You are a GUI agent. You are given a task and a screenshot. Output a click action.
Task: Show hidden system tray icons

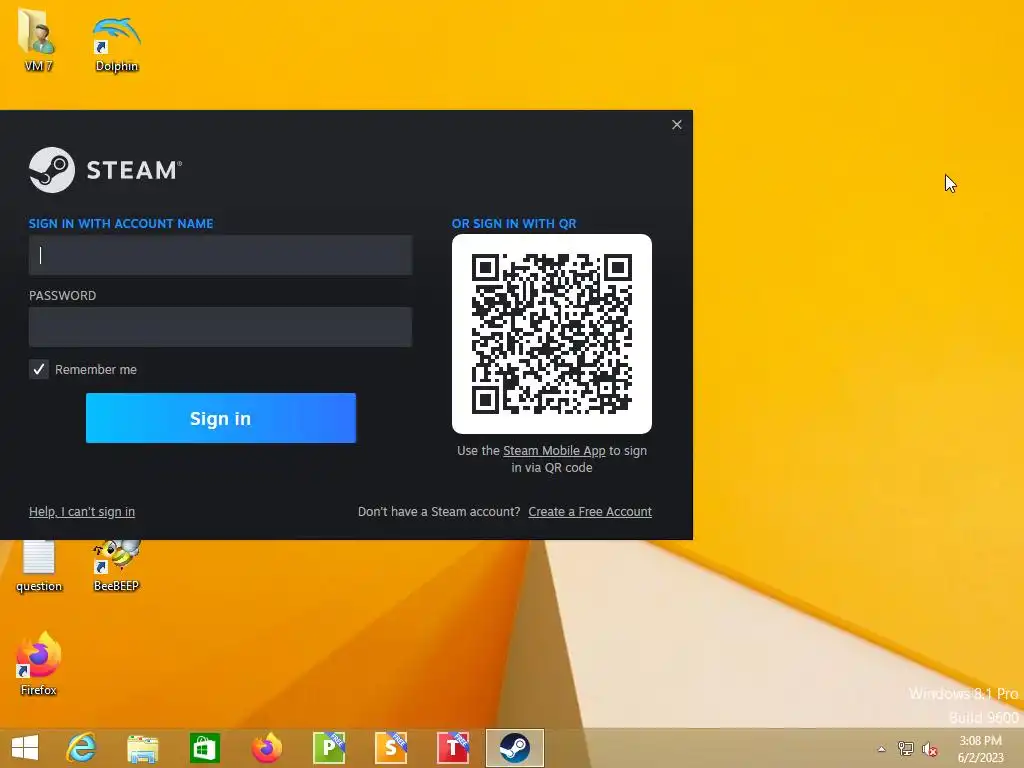click(882, 749)
